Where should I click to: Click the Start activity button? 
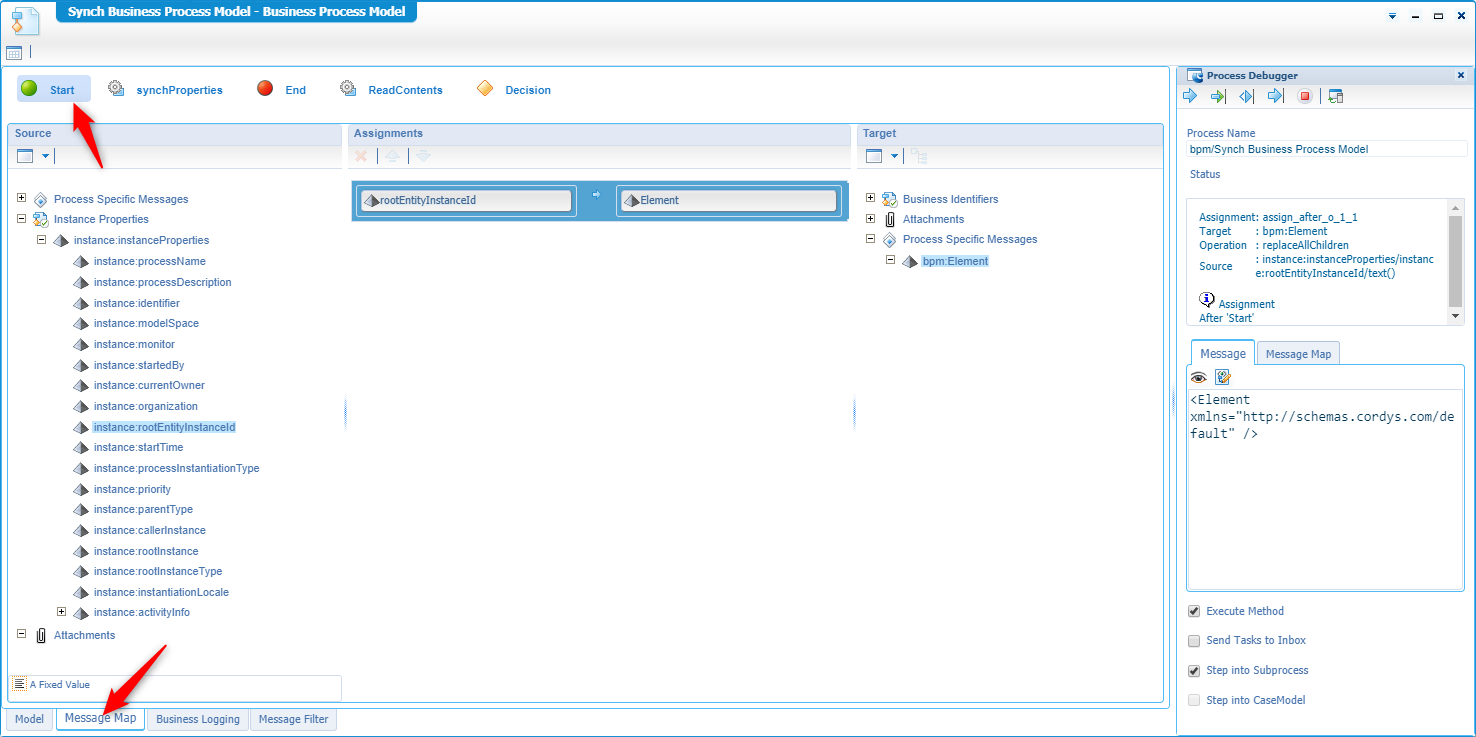point(54,89)
